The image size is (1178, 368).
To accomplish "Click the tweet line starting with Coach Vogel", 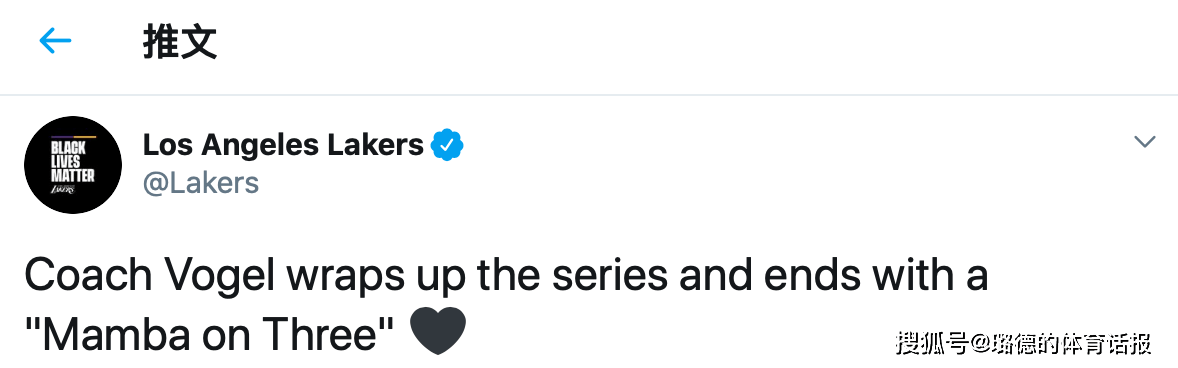I will point(506,276).
